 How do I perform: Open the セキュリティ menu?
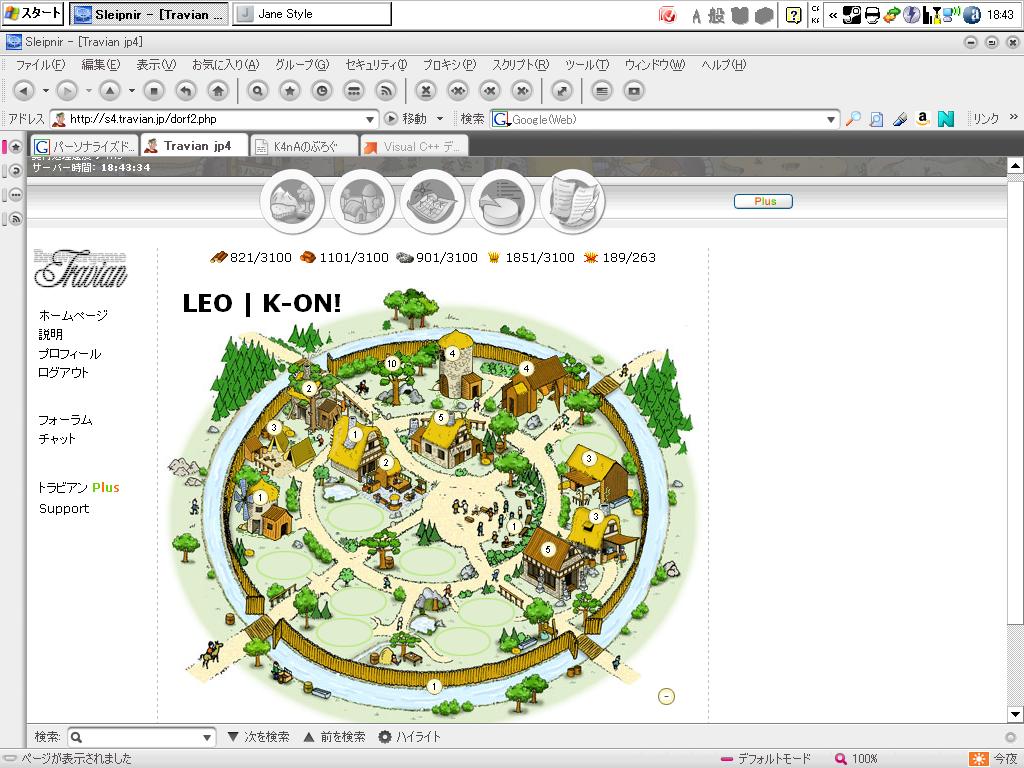pos(376,65)
